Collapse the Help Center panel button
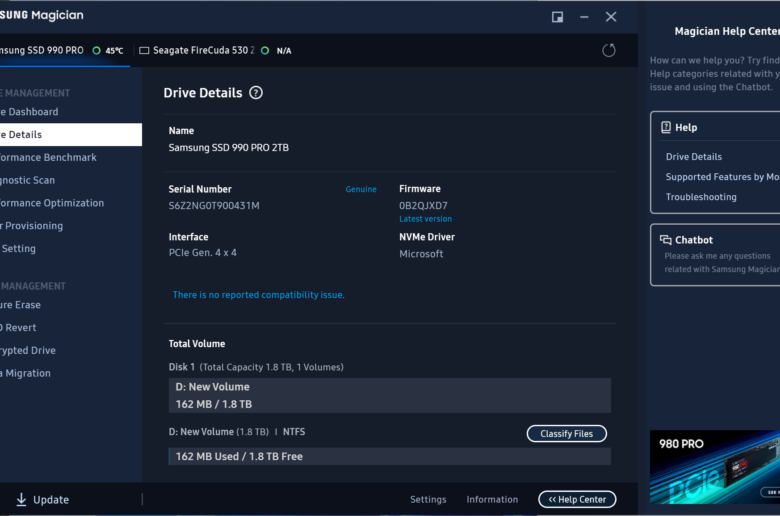 [x=577, y=499]
